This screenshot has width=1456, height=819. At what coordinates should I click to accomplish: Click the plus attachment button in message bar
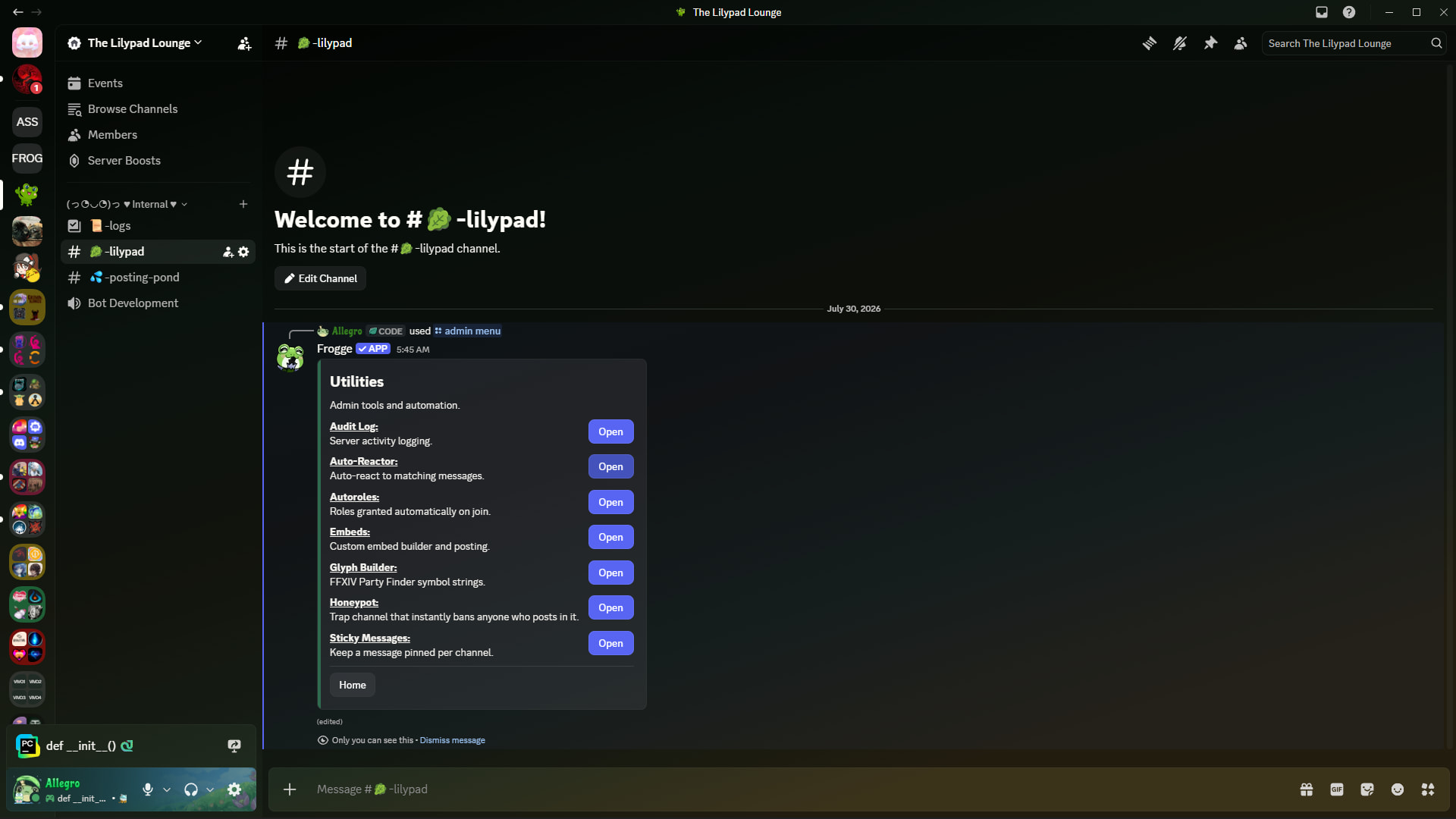point(290,789)
